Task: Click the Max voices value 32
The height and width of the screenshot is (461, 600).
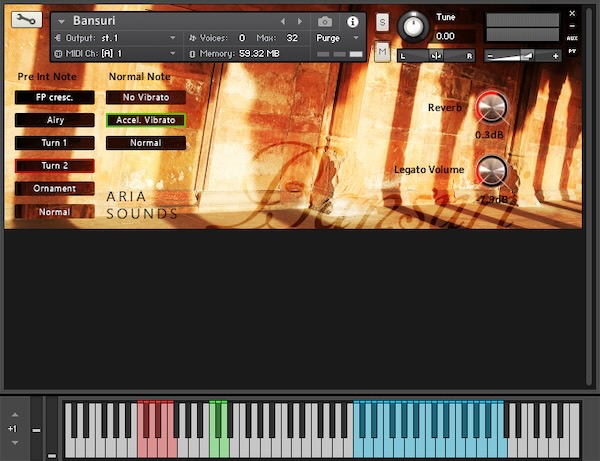Action: 292,38
